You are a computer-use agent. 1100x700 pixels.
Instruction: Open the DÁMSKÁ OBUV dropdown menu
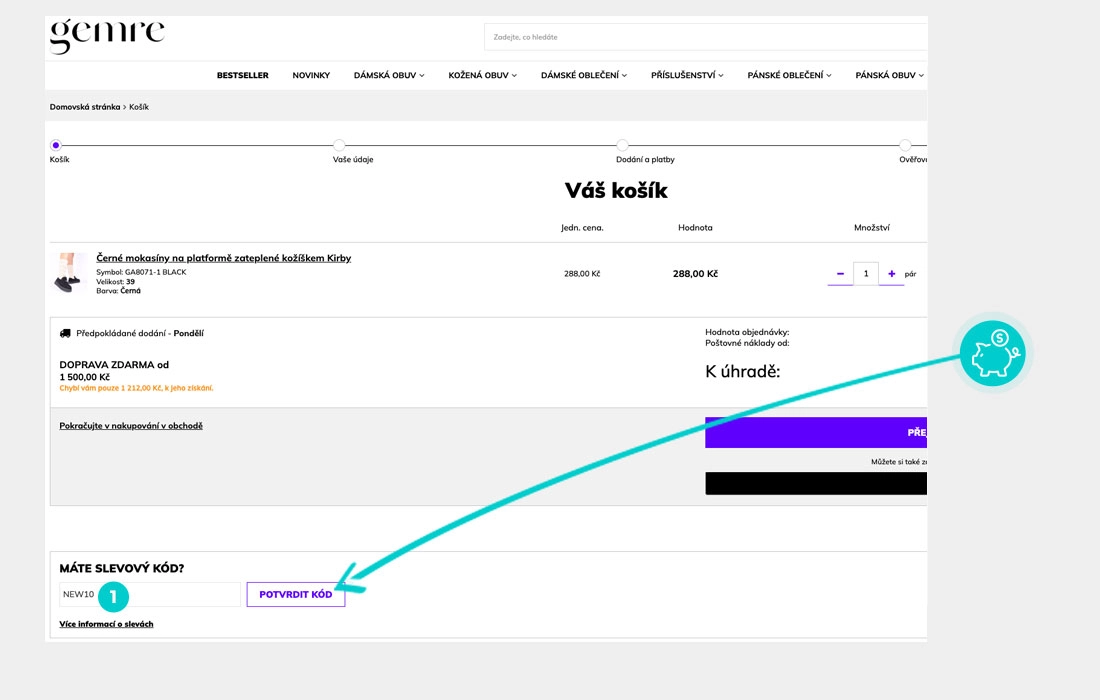[x=390, y=74]
